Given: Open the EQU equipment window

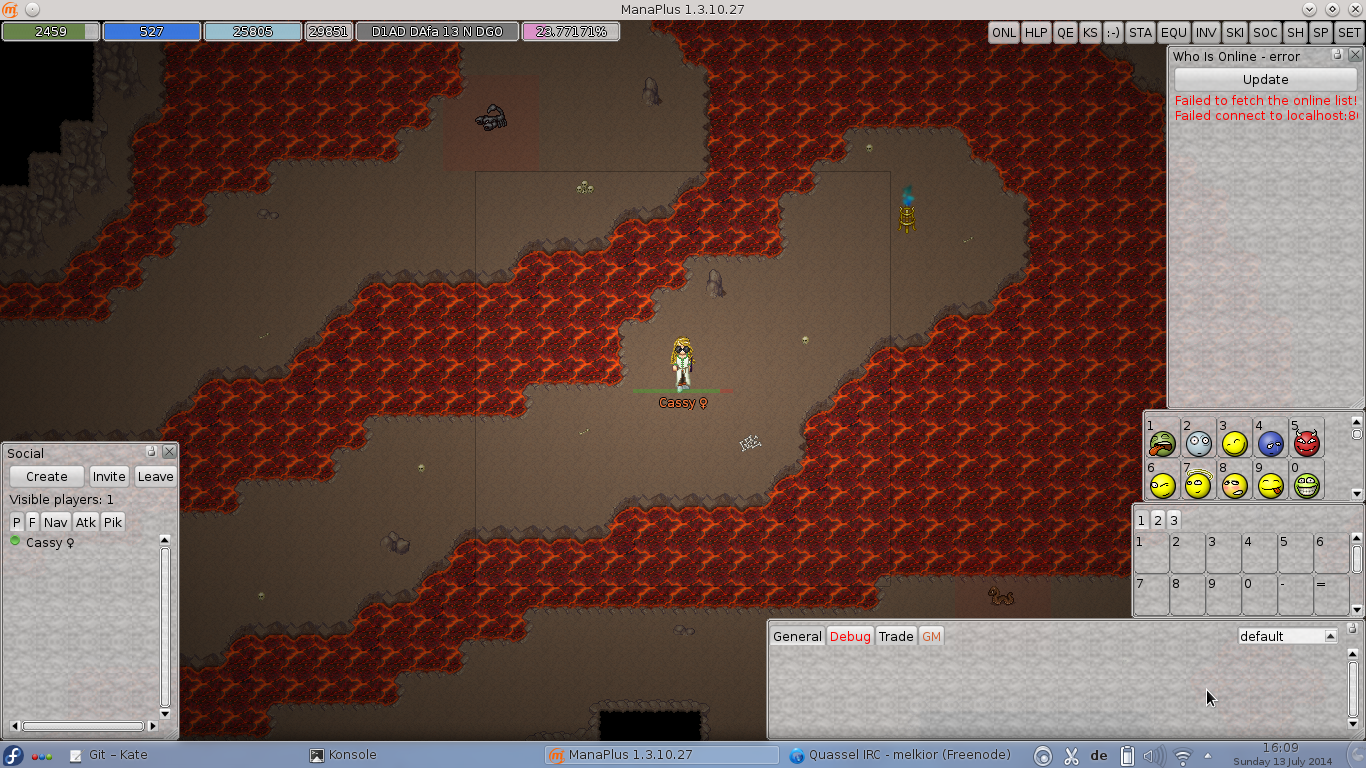Looking at the screenshot, I should coord(1174,32).
